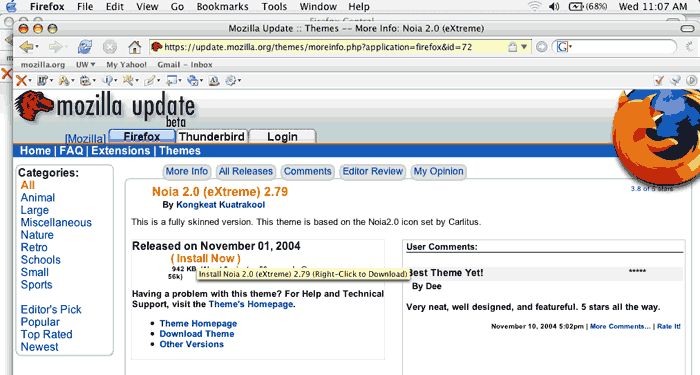The image size is (700, 375).
Task: Click the More Comments... link
Action: [620, 326]
